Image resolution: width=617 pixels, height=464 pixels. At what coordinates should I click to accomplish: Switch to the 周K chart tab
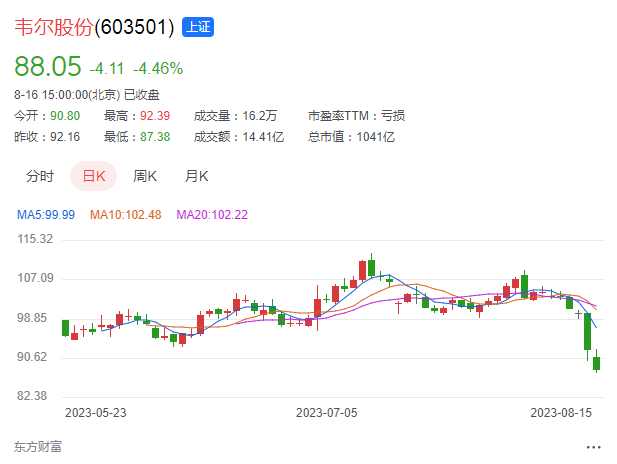tap(145, 176)
